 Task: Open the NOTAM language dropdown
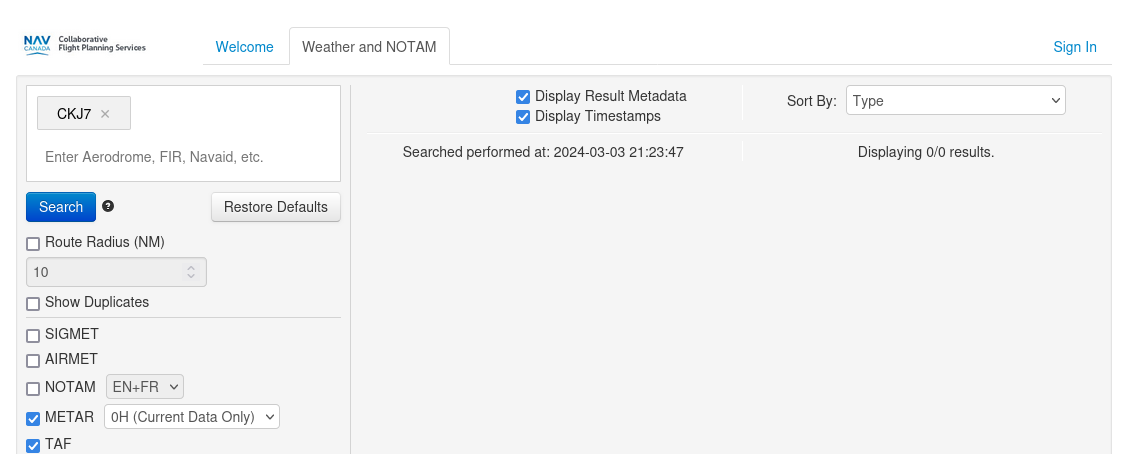coord(145,387)
